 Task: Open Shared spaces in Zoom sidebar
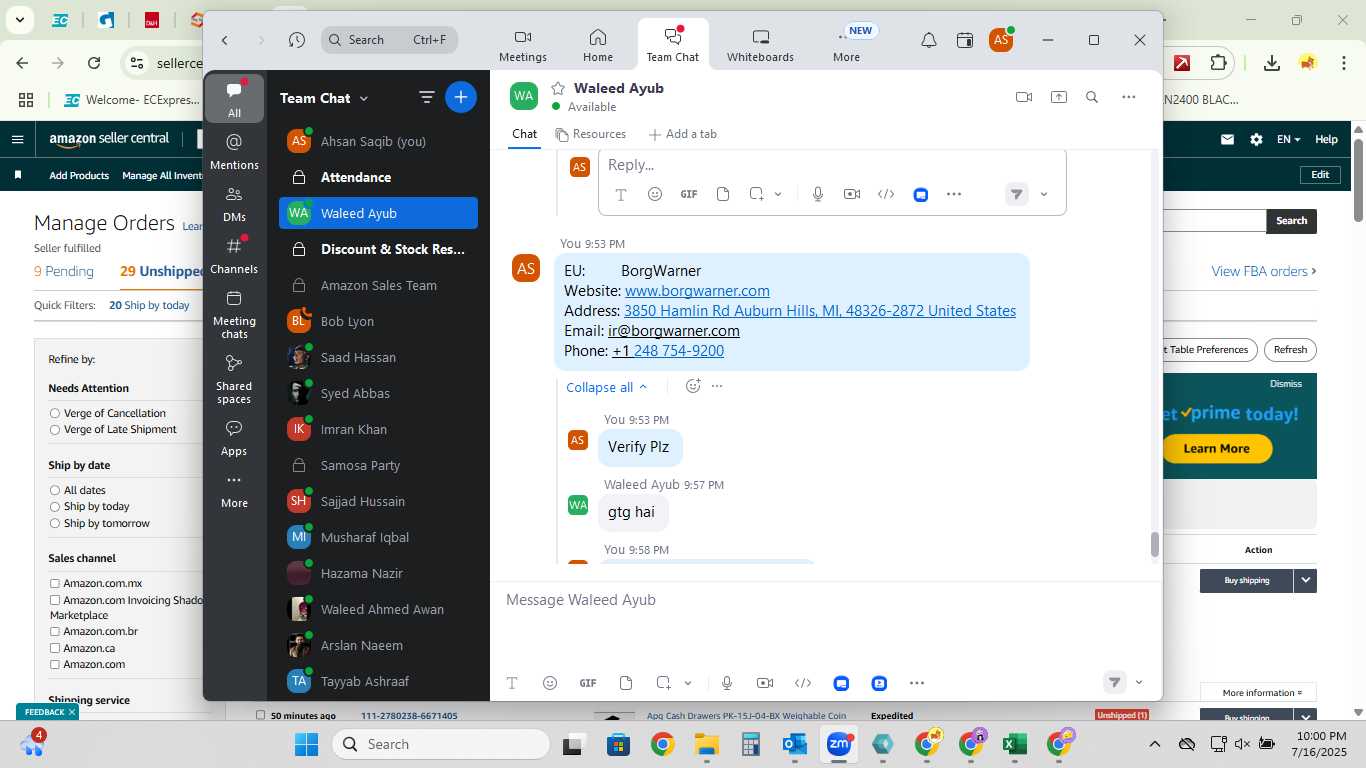click(x=235, y=379)
